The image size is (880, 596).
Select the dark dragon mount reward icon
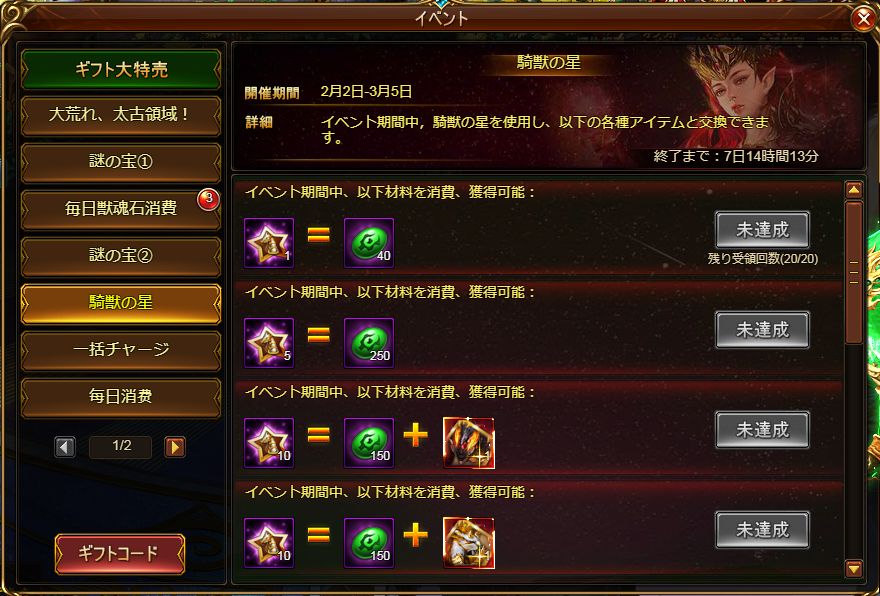(469, 443)
